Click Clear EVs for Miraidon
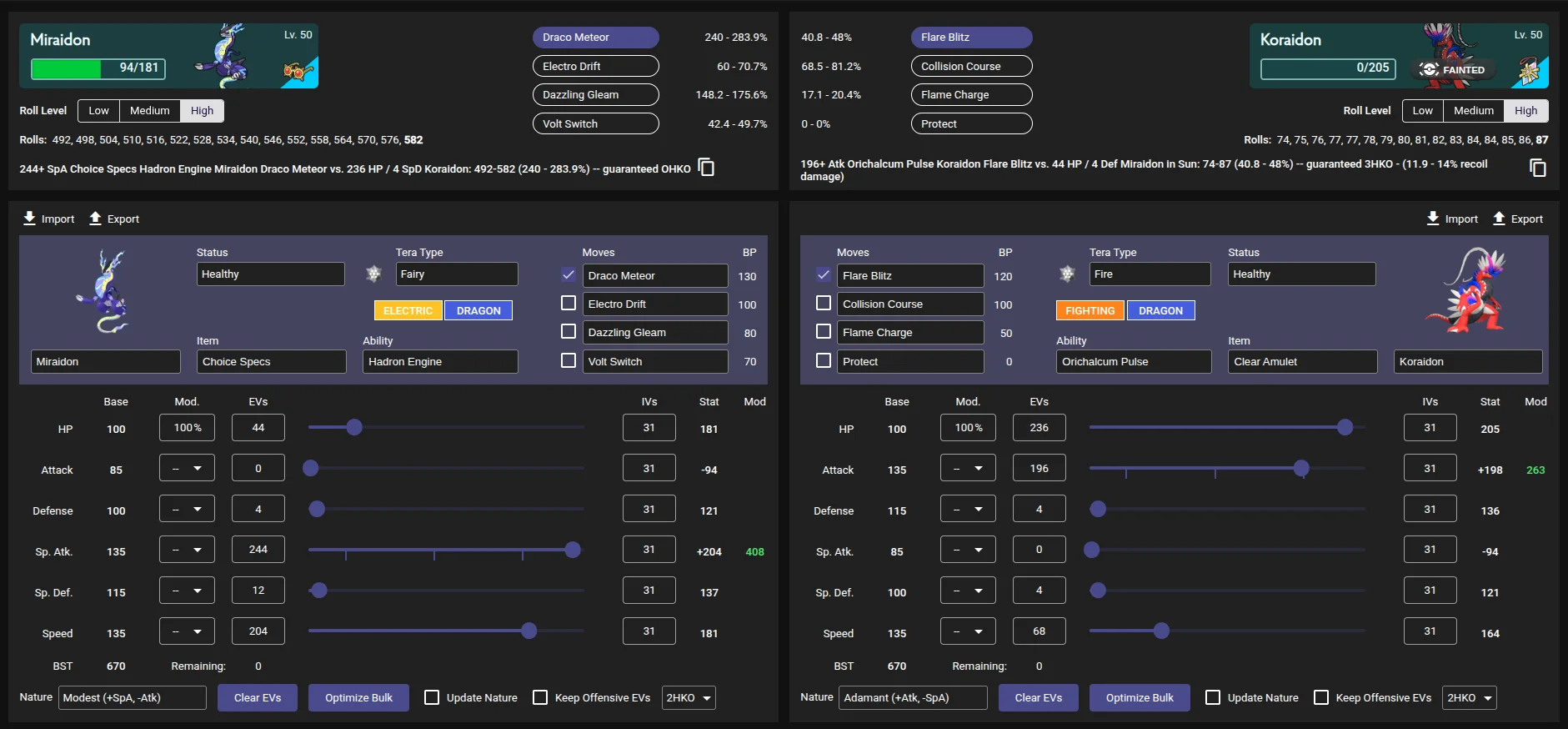1568x729 pixels. coord(258,697)
